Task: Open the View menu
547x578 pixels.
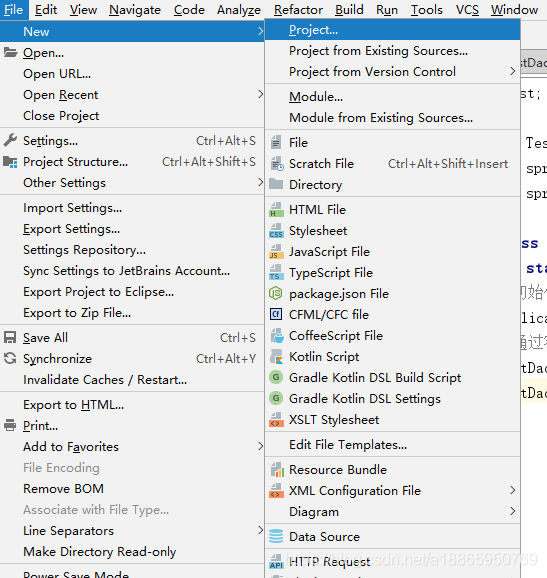Action: pyautogui.click(x=83, y=10)
